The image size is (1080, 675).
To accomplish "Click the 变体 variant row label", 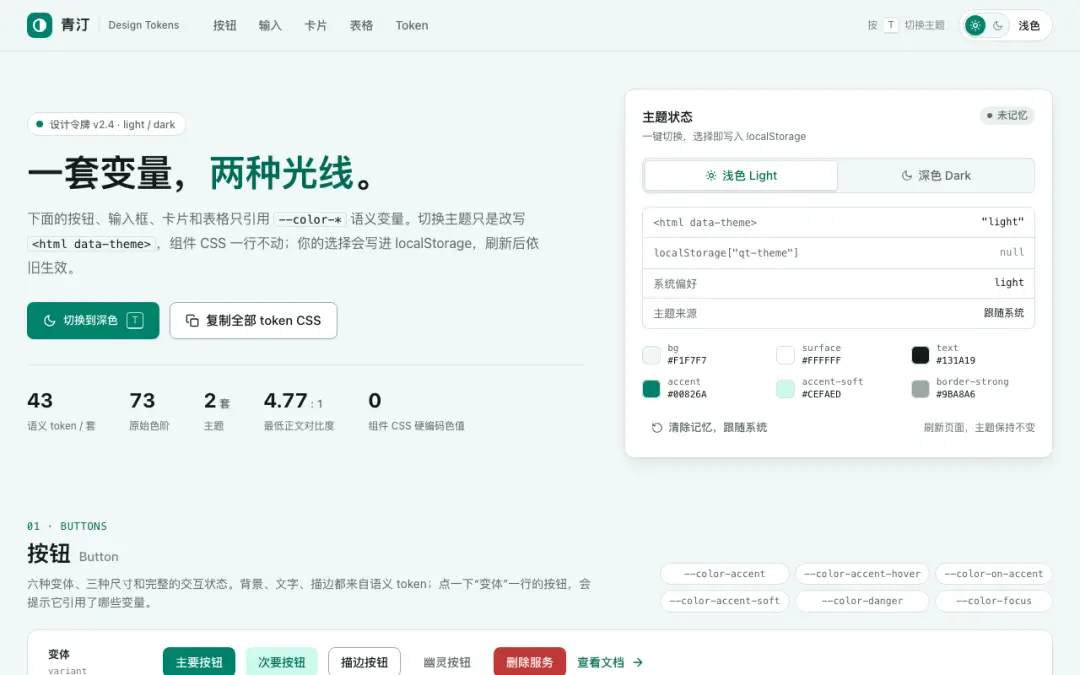I will point(68,661).
